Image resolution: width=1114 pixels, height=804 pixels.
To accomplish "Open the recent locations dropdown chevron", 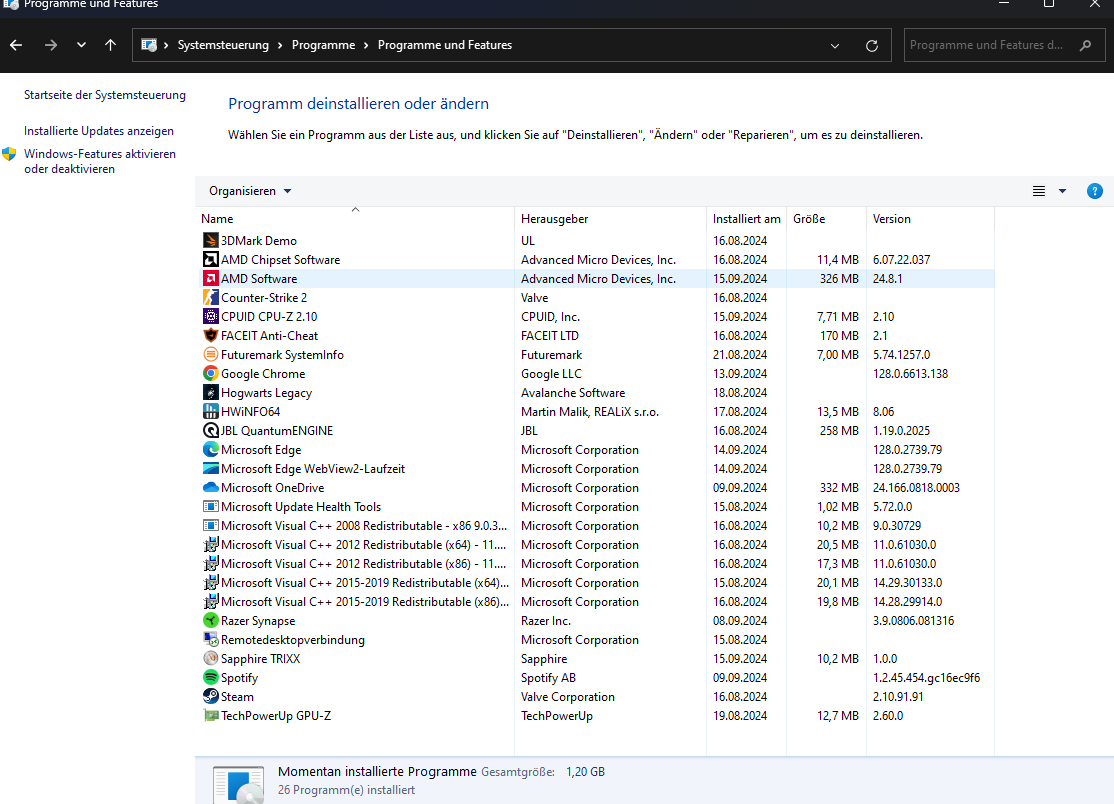I will pyautogui.click(x=81, y=45).
